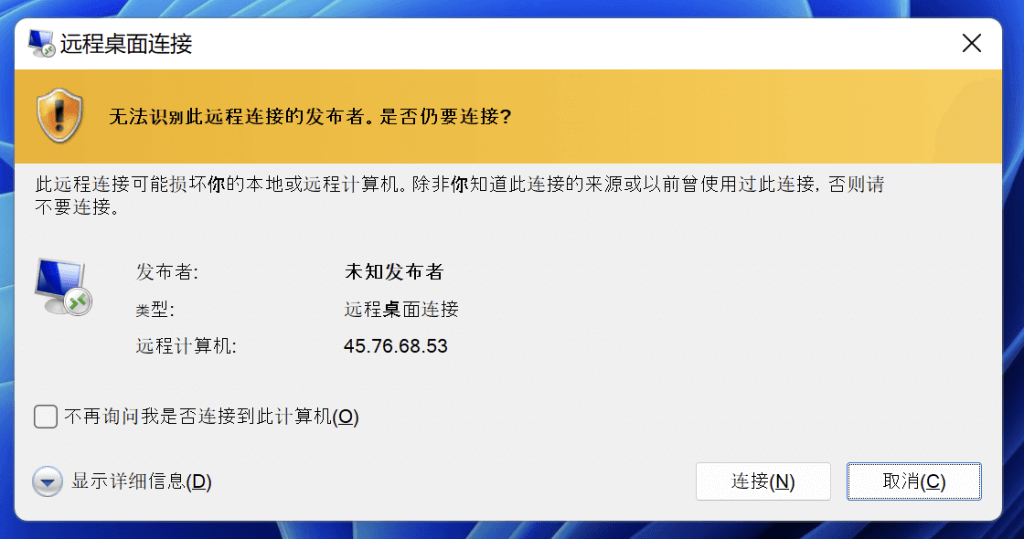Enable the 不再询问我是否连接到此计算机 checkbox
This screenshot has height=539, width=1024.
[45, 416]
